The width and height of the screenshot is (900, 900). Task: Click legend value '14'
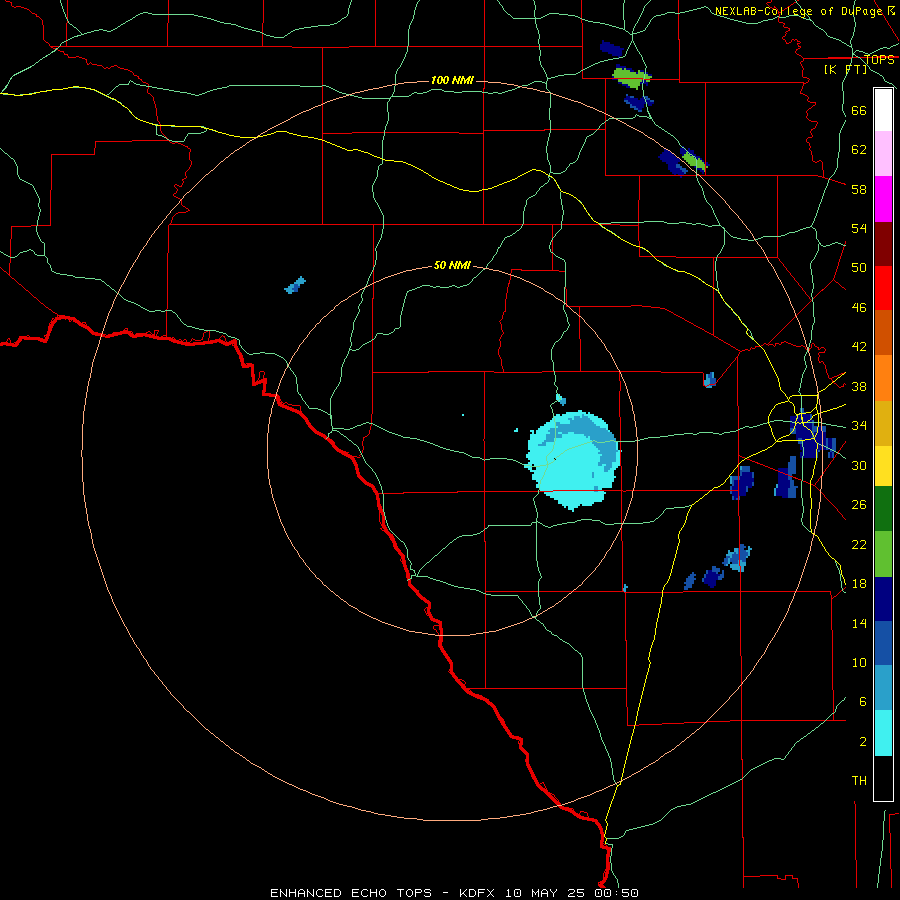coord(859,623)
